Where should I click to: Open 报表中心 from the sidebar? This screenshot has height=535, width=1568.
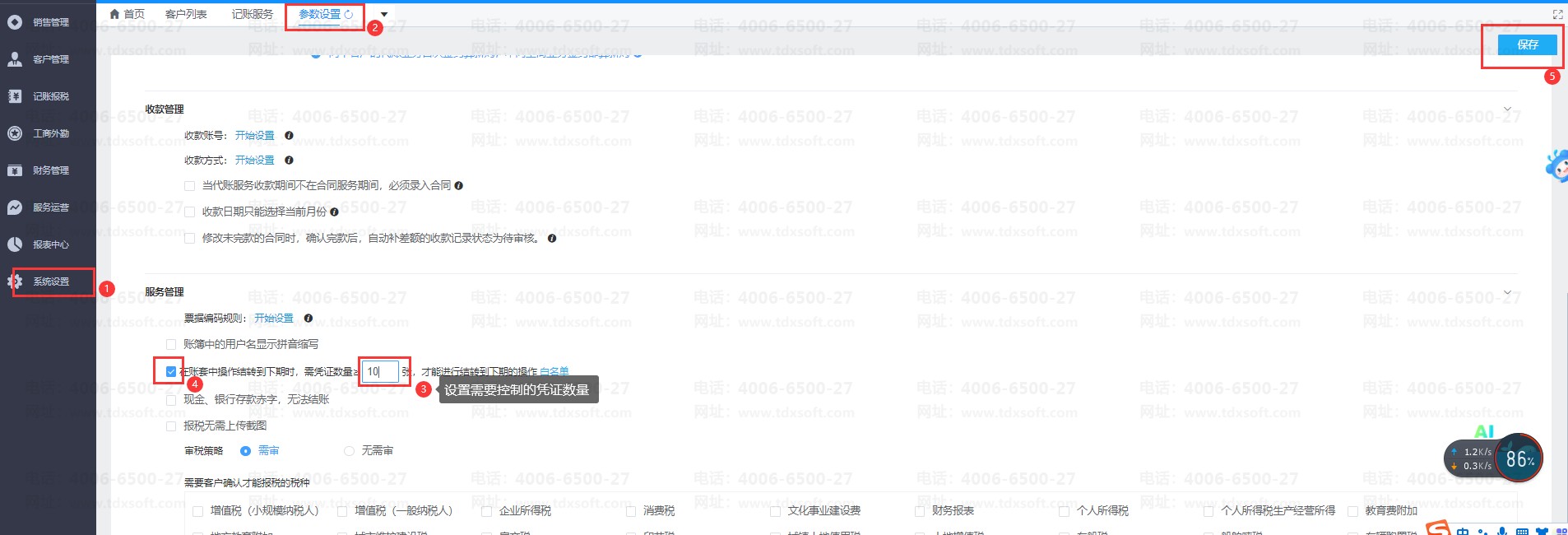tap(50, 244)
